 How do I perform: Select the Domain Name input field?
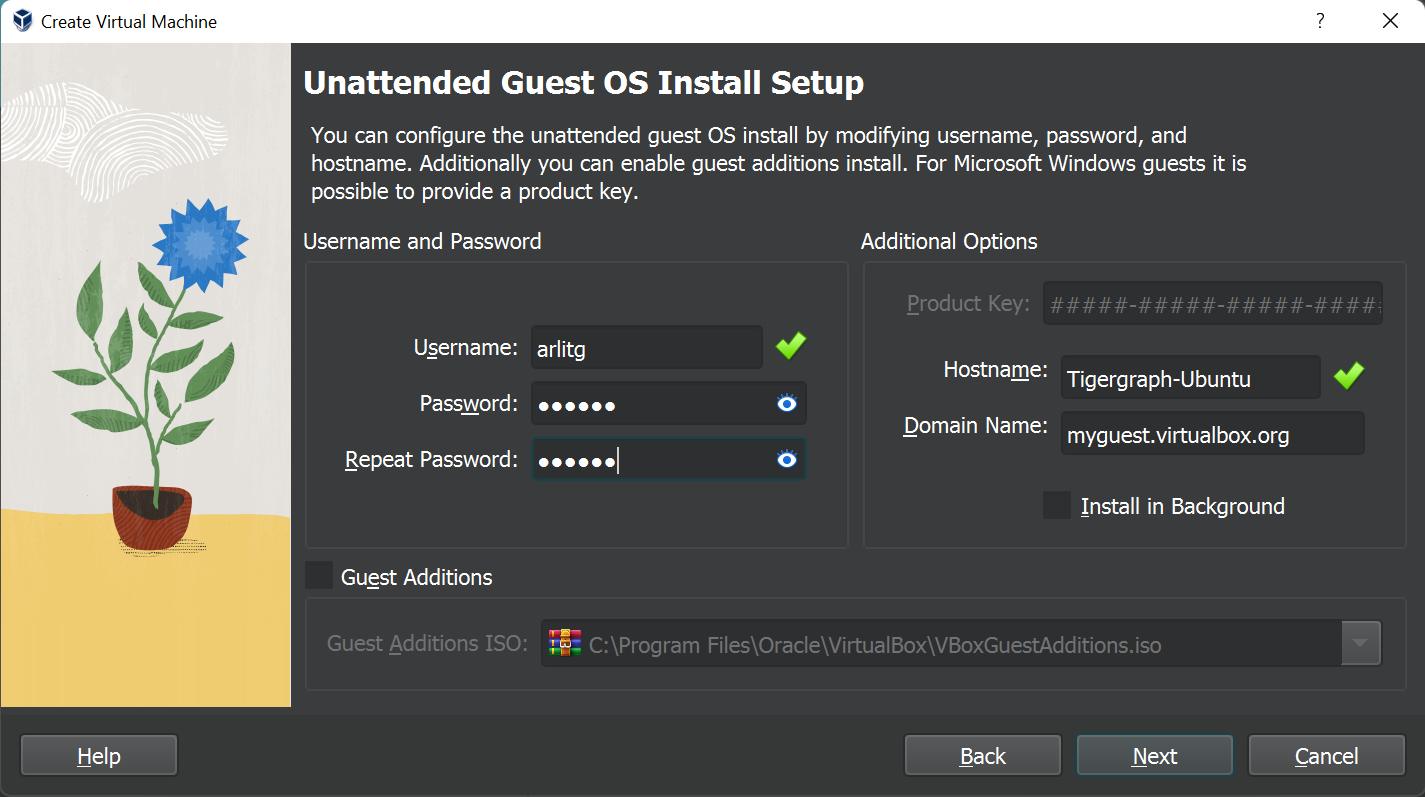point(1213,434)
